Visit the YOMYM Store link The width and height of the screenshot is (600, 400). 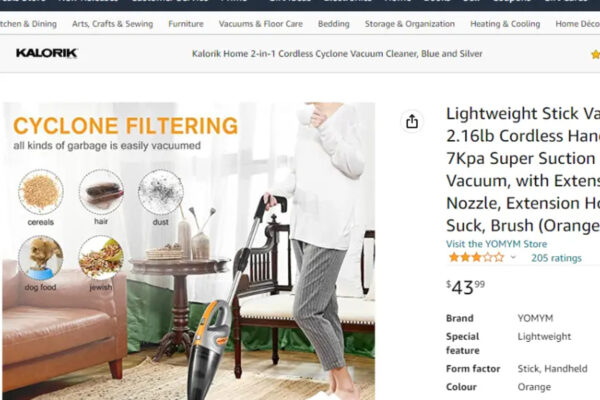[496, 244]
